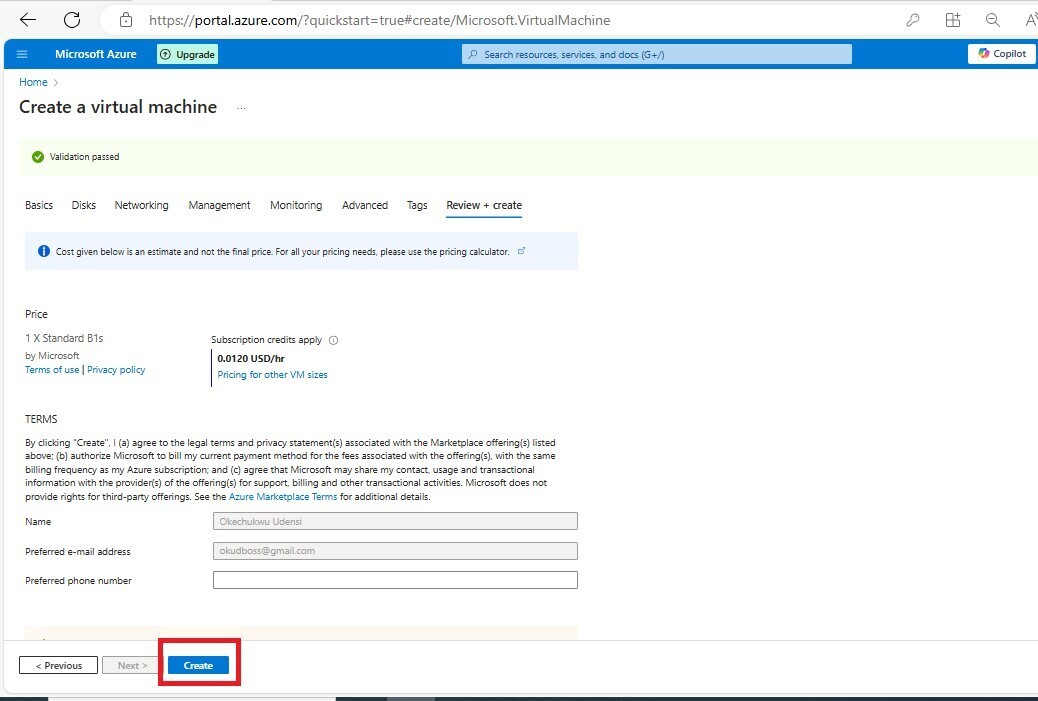
Task: Go back with the browser back arrow
Action: coord(28,20)
